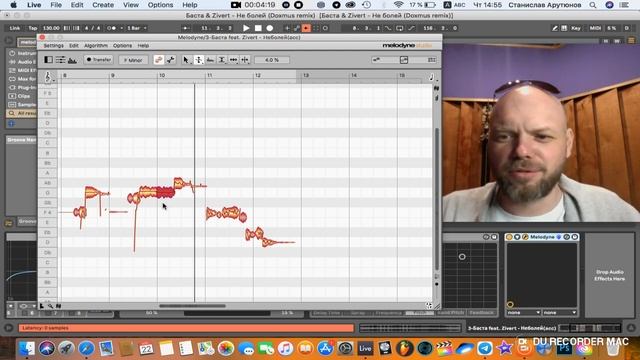Click the Tap tempo button
The image size is (640, 360).
click(x=33, y=28)
